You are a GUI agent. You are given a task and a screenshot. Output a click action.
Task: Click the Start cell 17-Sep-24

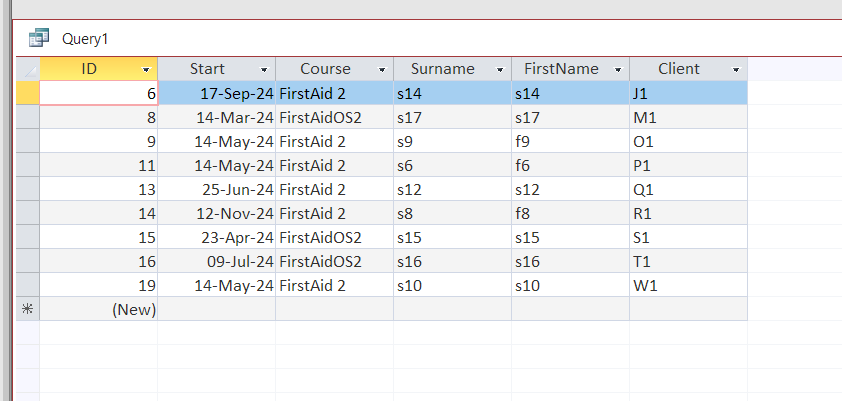pos(216,93)
